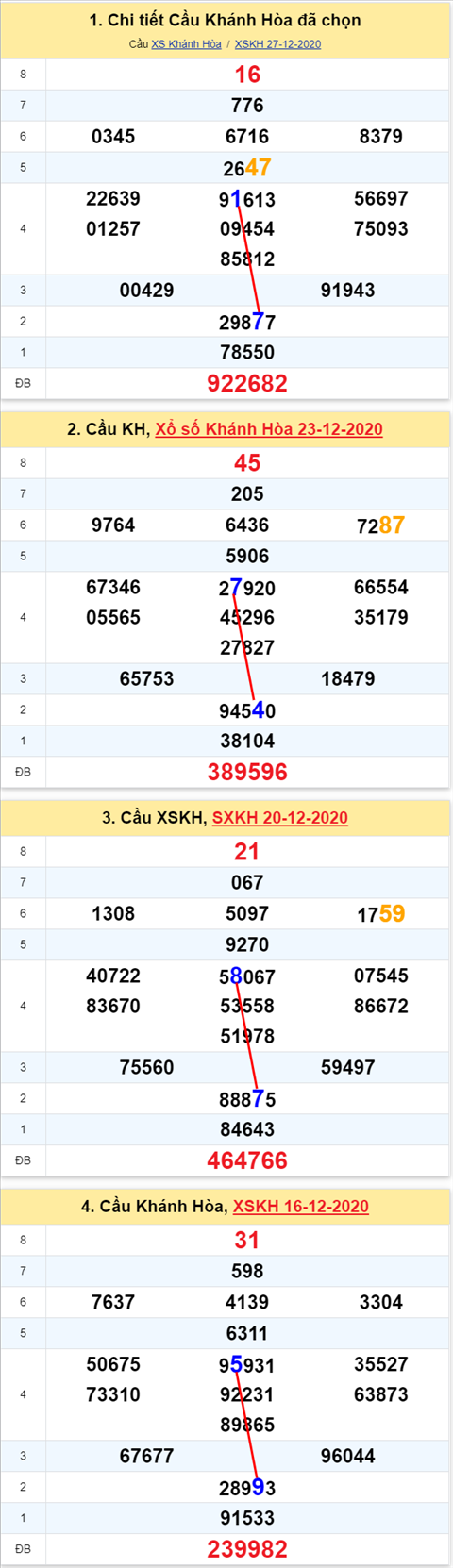Click the number 7287
Screen dimensions: 453x1568
(381, 525)
